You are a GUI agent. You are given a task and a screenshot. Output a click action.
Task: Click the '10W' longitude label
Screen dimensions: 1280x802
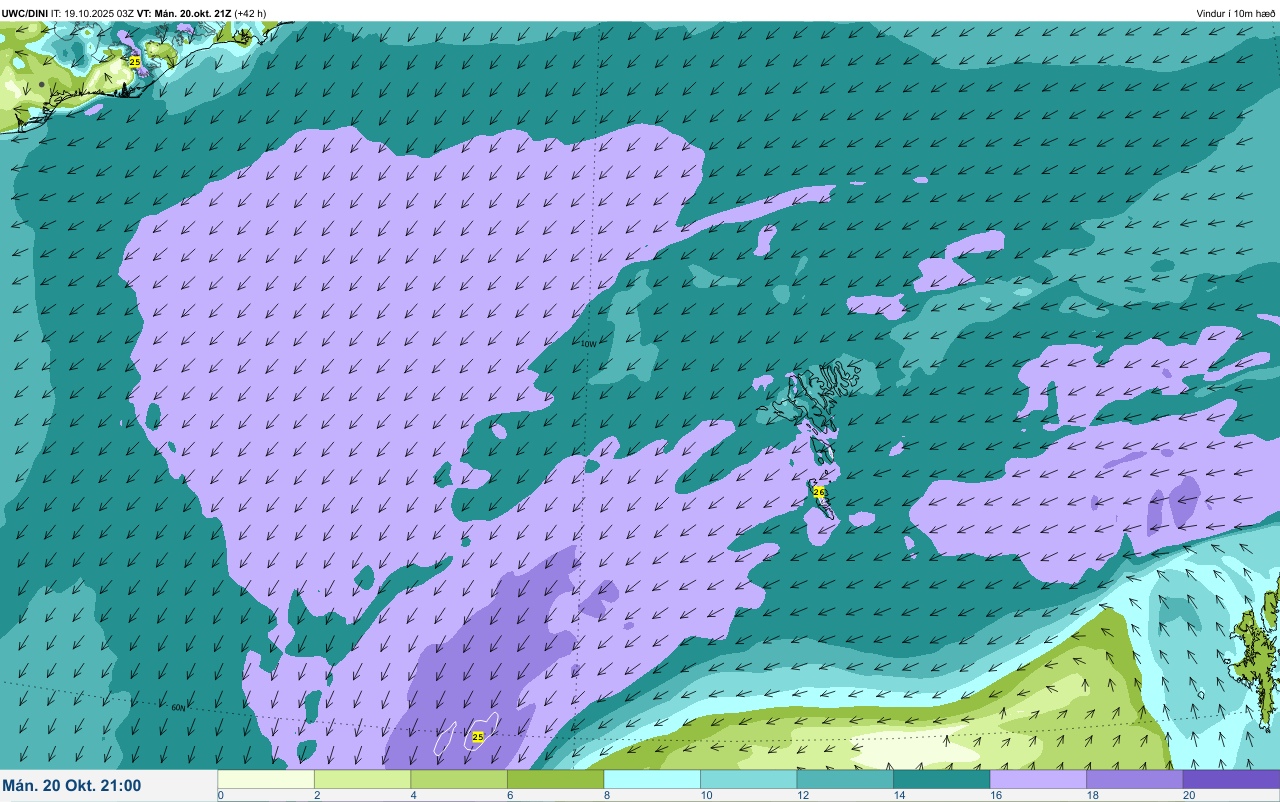pos(589,344)
